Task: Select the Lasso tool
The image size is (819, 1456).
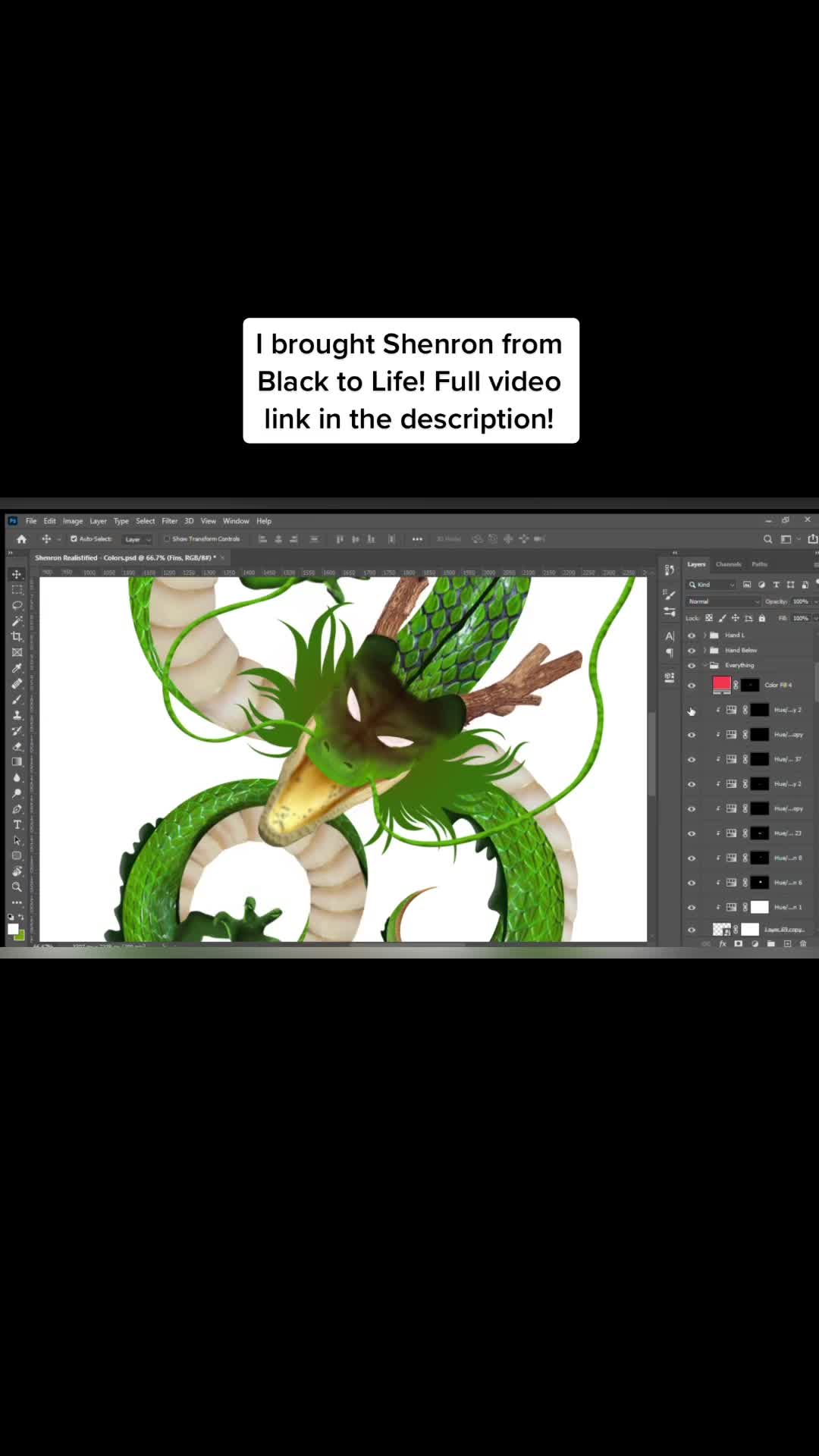Action: 17,605
